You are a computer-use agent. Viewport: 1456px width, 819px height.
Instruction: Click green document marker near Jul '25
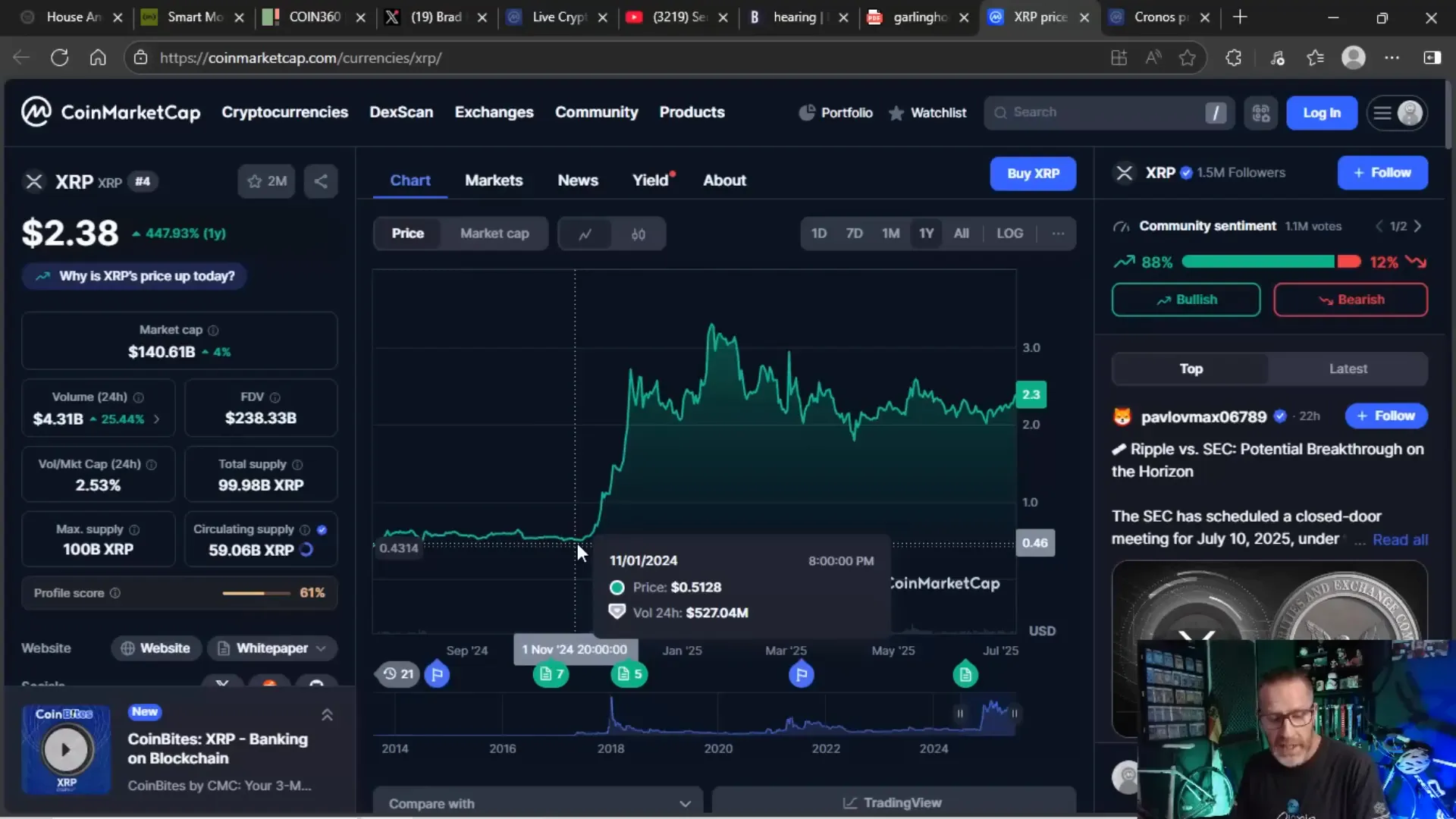(965, 674)
